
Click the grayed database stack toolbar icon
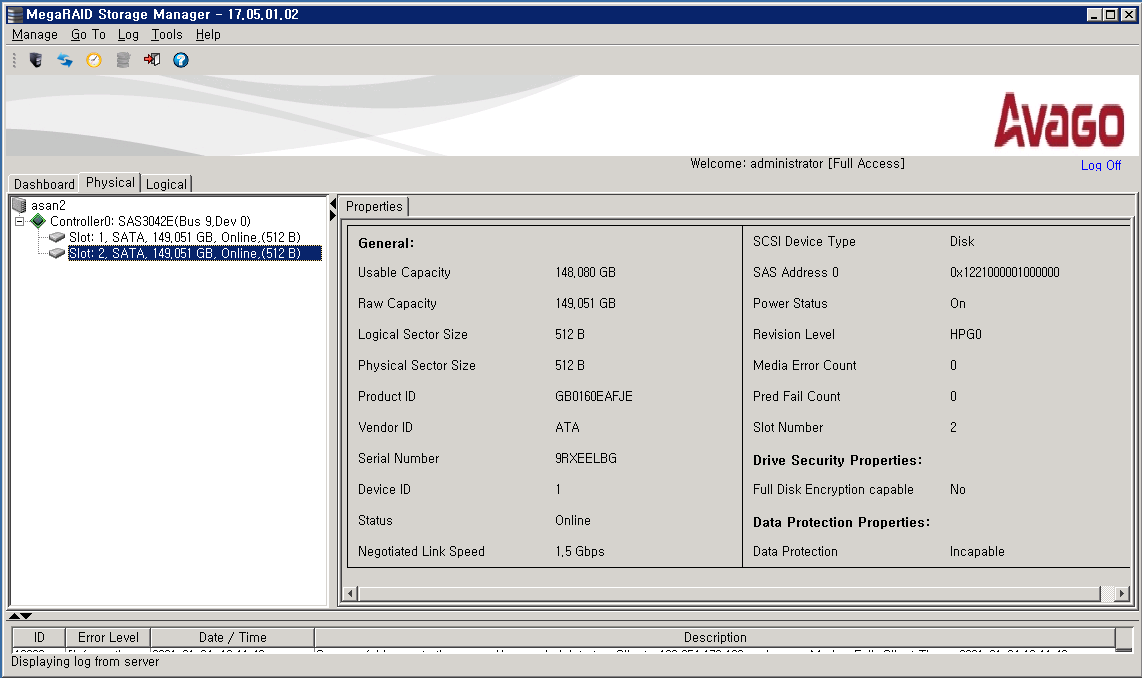coord(123,60)
